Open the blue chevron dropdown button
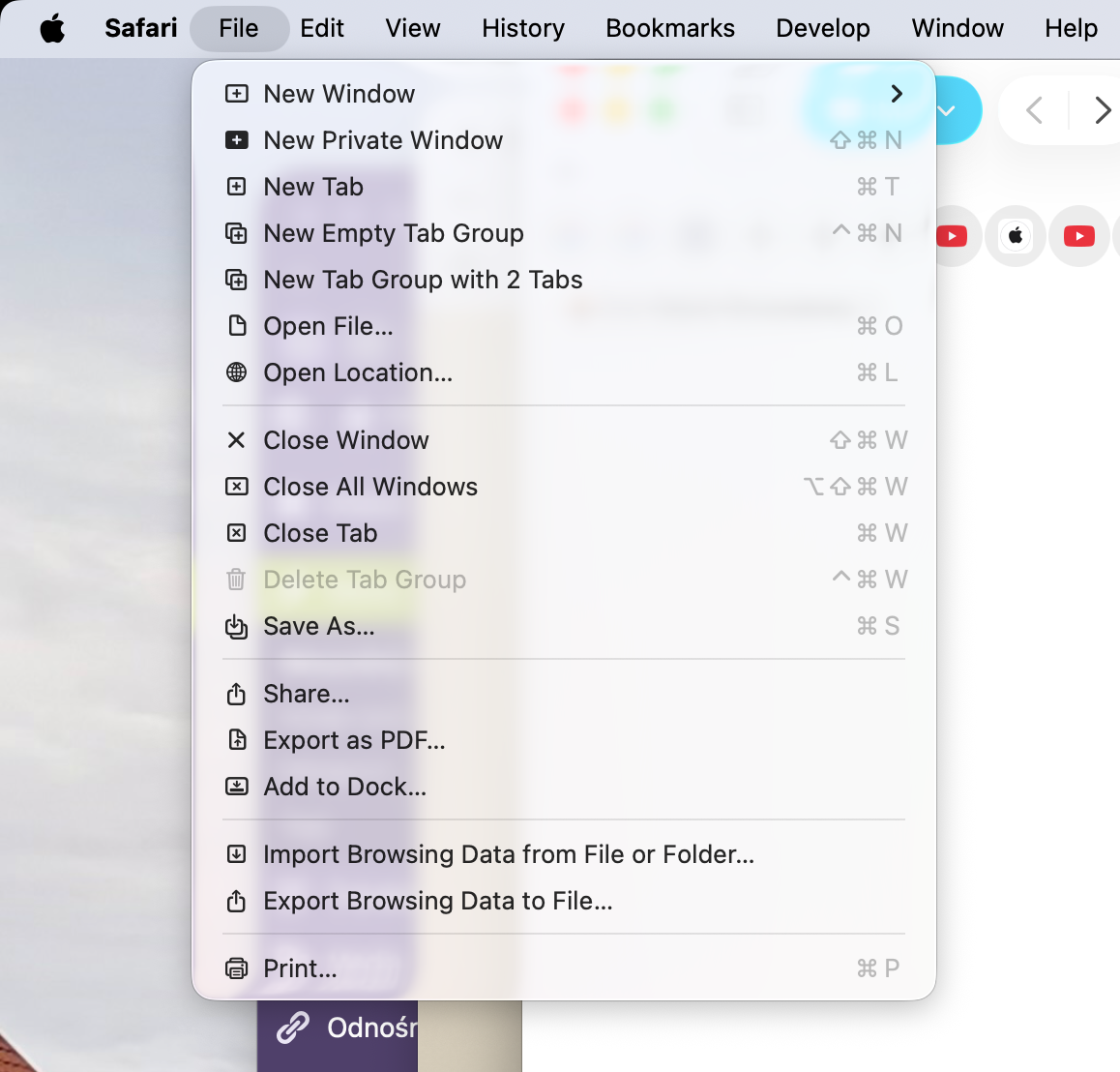1120x1072 pixels. point(947,111)
